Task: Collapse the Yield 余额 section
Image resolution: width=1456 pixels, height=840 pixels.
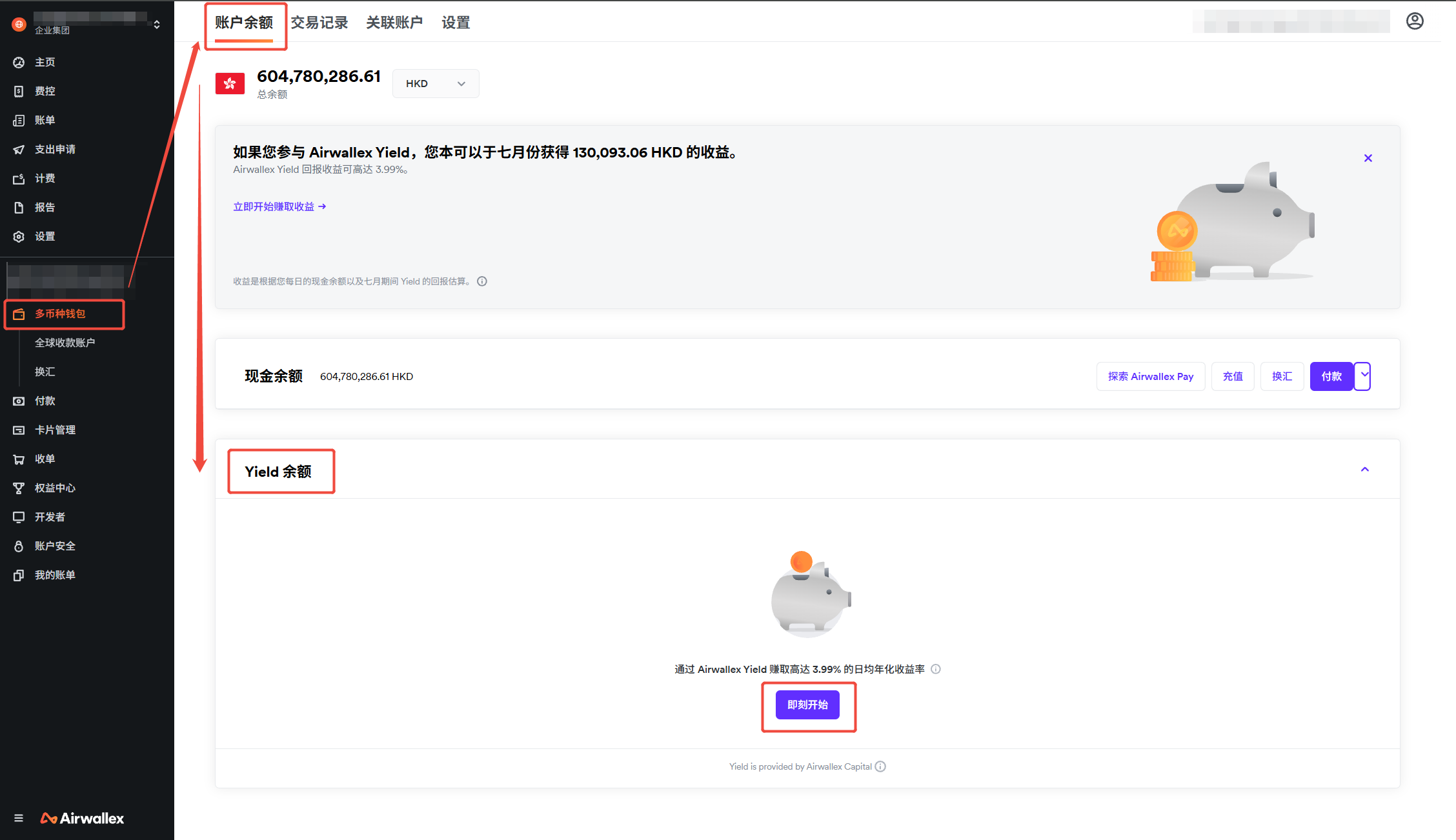Action: click(x=1364, y=470)
